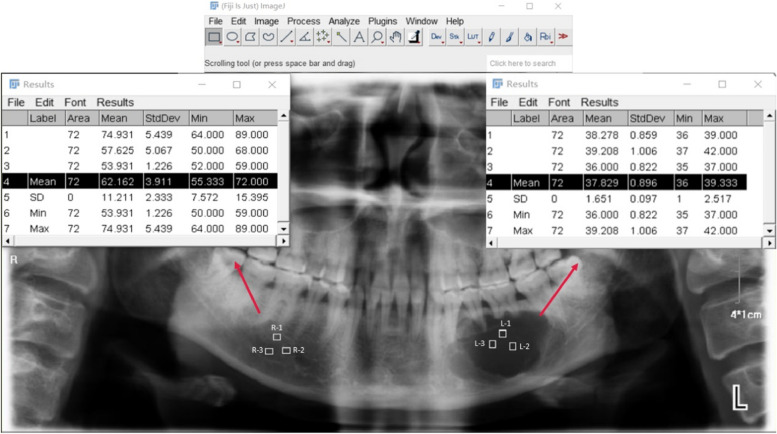Click down scroll arrow in right Results table

769,231
